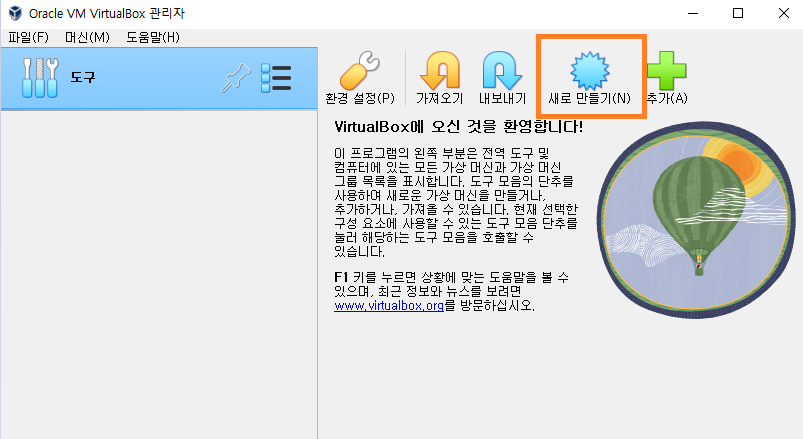Select the 도구 tools item

pyautogui.click(x=159, y=78)
